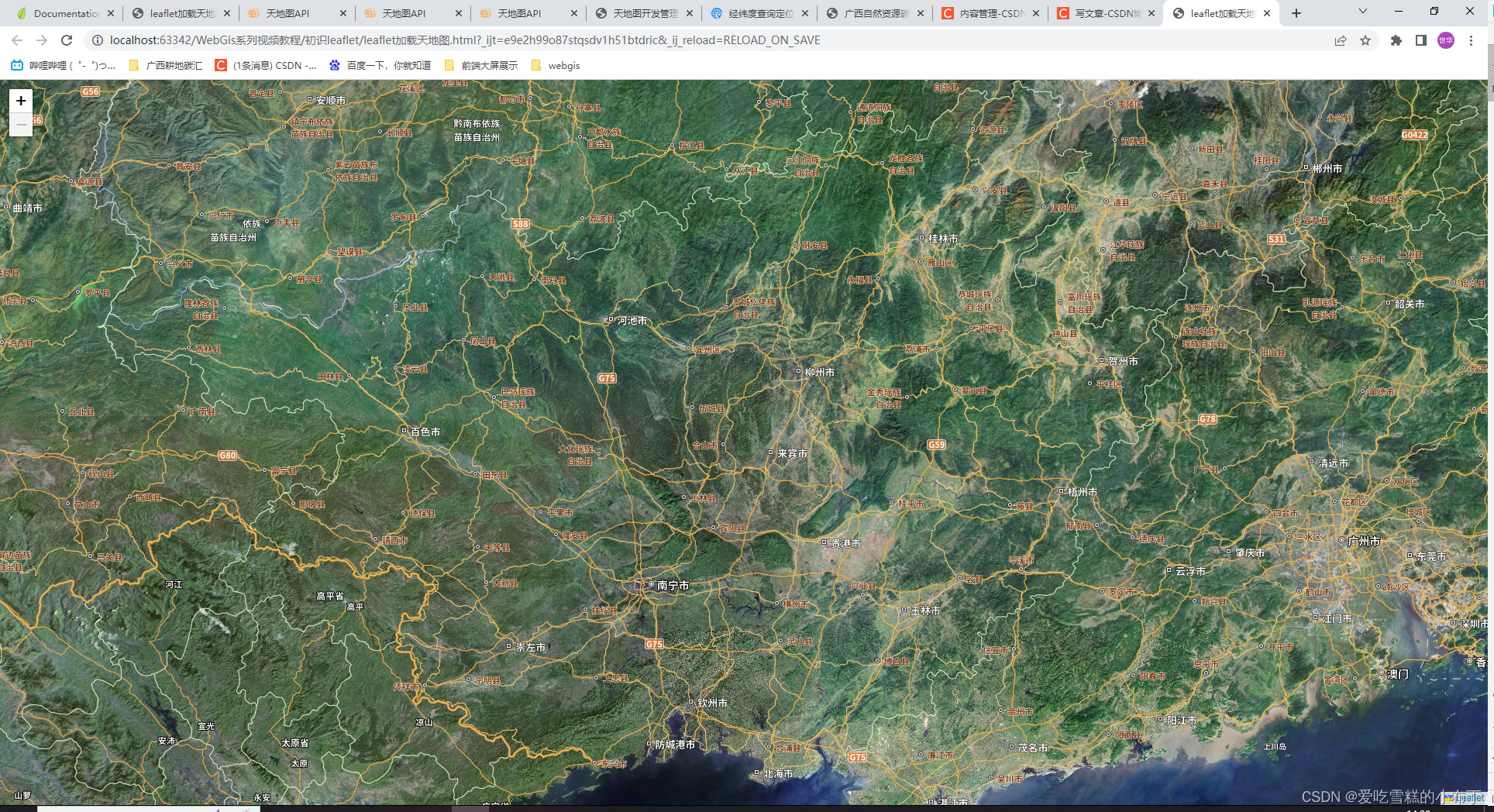Switch to the 内容管理-CSDN tab
Viewport: 1494px width, 812px height.
point(991,13)
